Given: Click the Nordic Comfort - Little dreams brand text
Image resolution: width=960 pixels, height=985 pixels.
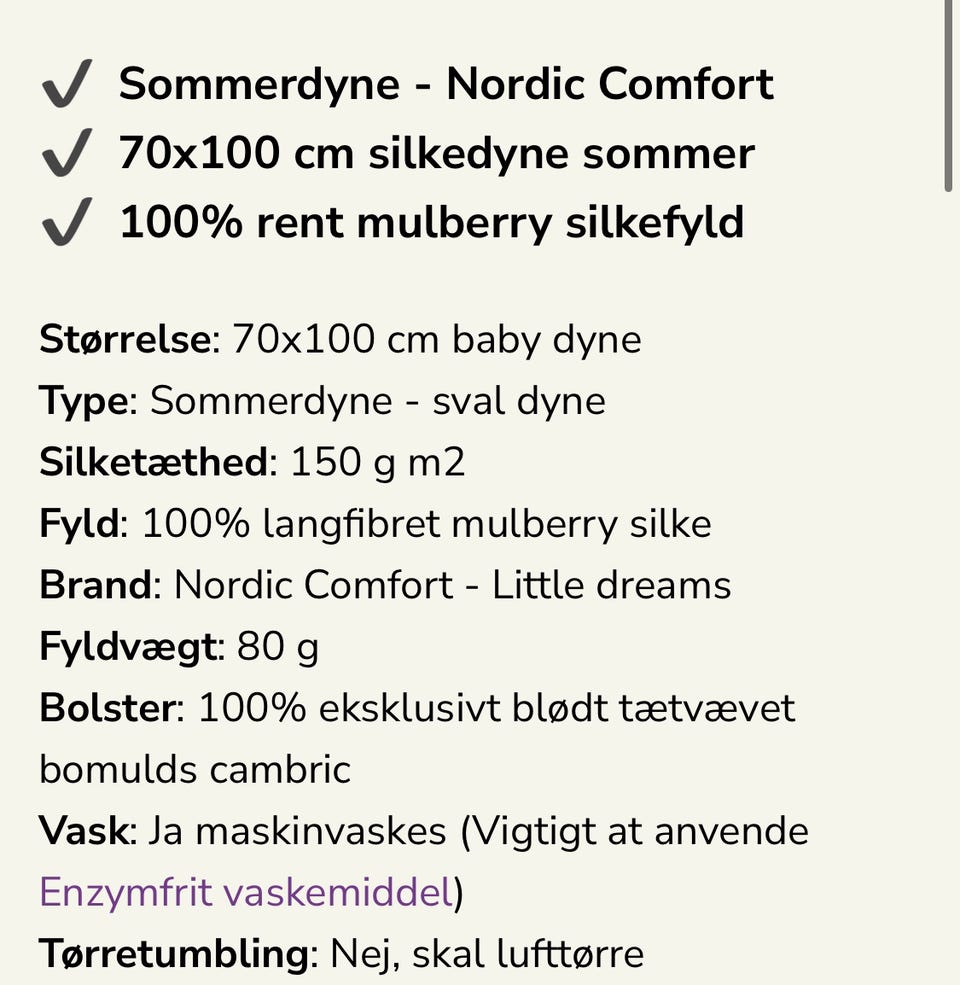Looking at the screenshot, I should tap(453, 585).
